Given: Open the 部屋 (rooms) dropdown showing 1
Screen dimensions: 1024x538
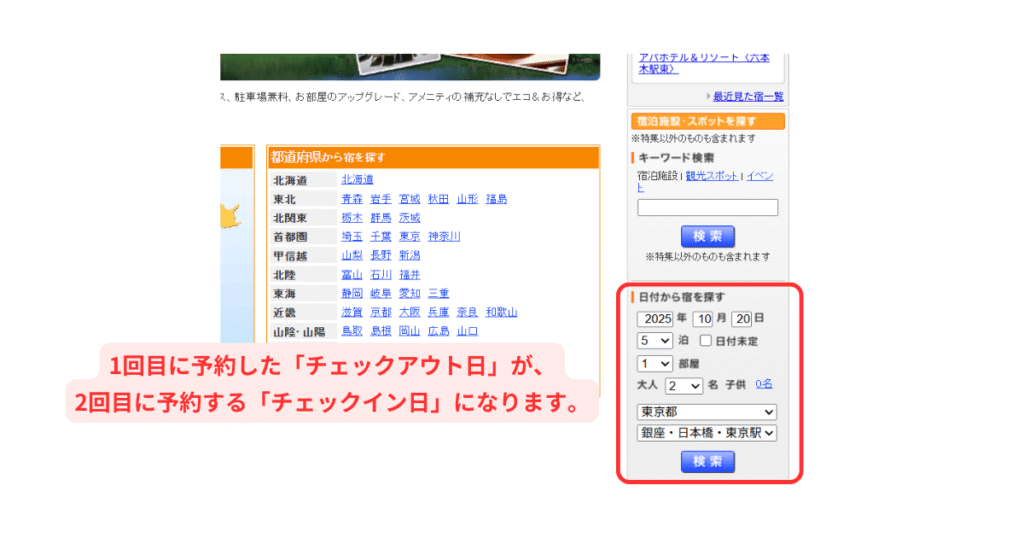Looking at the screenshot, I should (655, 364).
